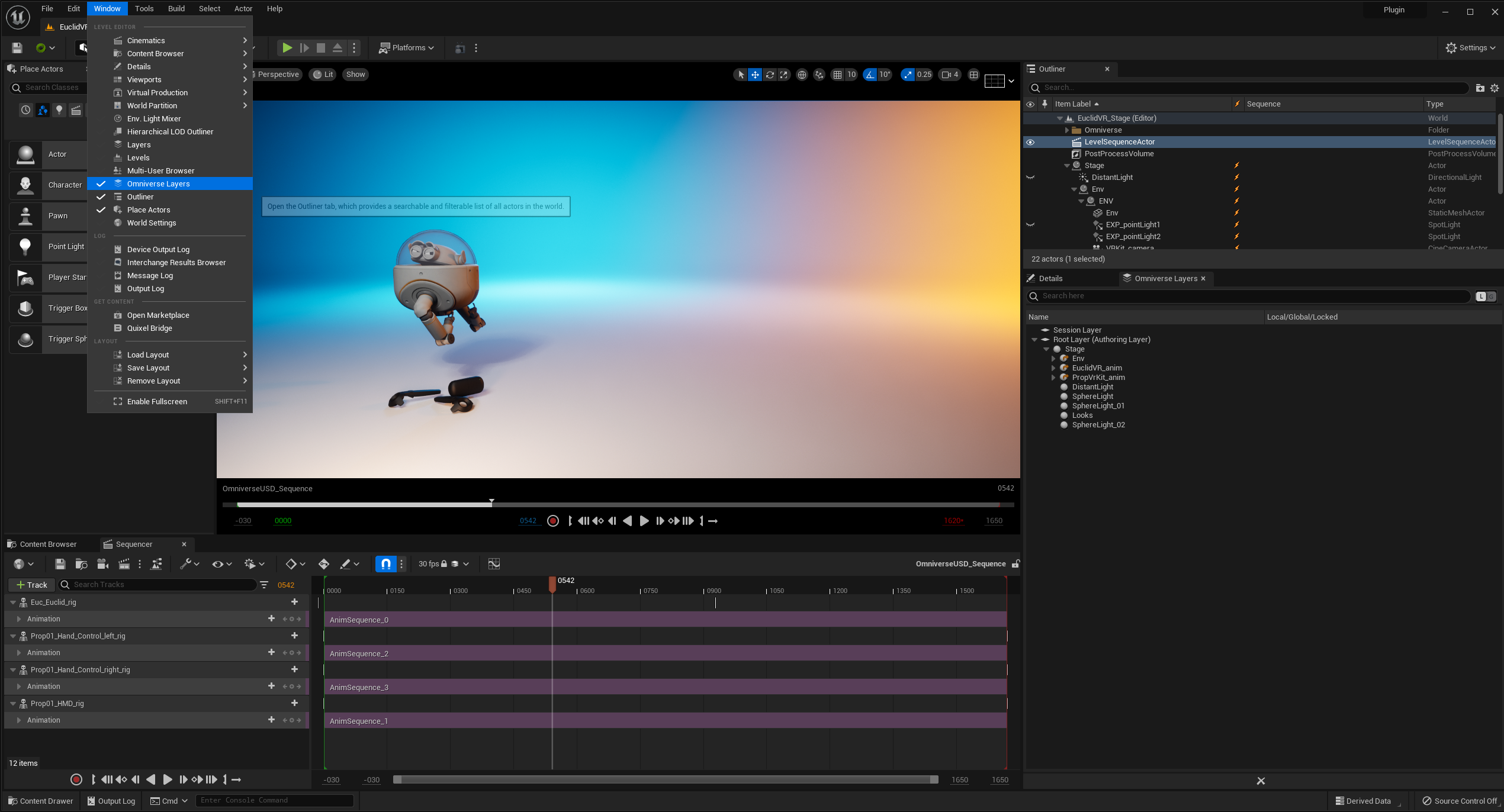Toggle visibility eye for LevelSequenceActor

tap(1030, 142)
